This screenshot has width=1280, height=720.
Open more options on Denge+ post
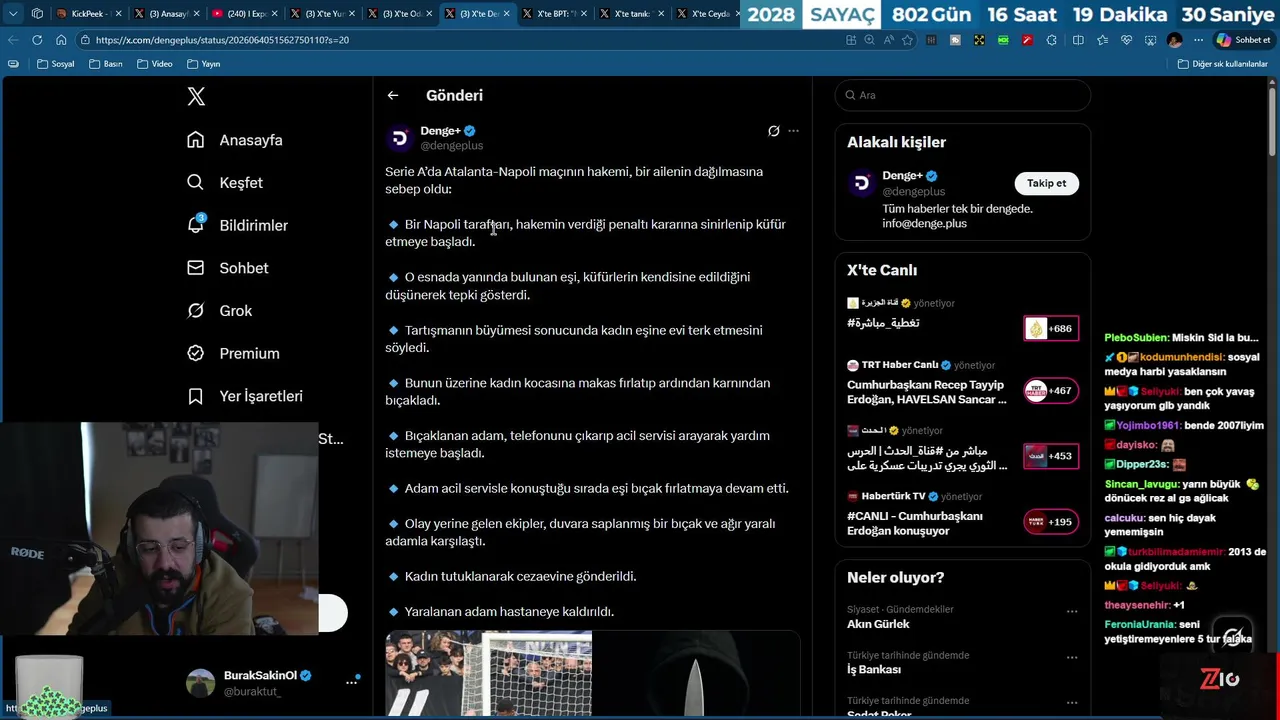(793, 131)
